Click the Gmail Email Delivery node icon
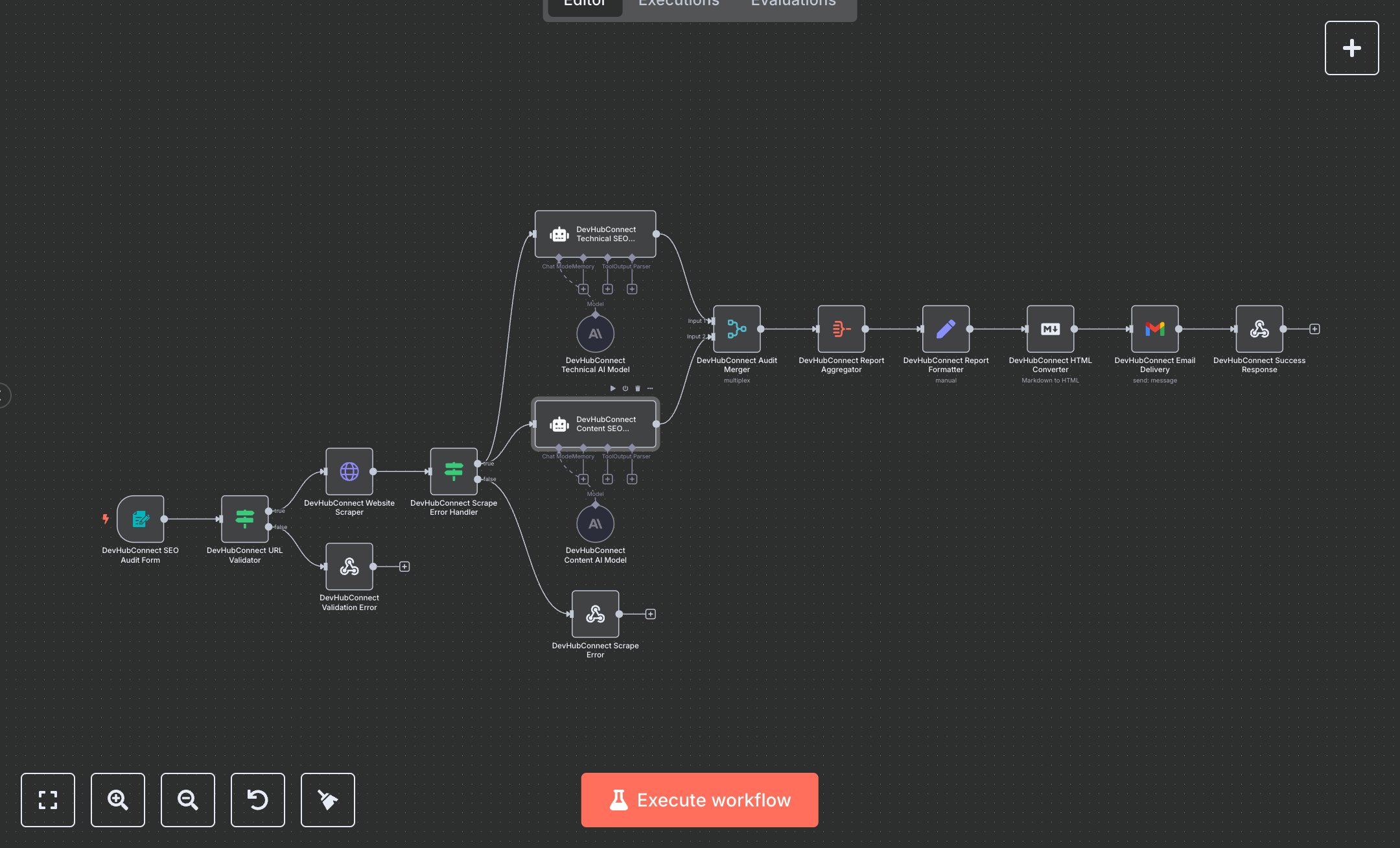Image resolution: width=1400 pixels, height=848 pixels. [x=1154, y=329]
